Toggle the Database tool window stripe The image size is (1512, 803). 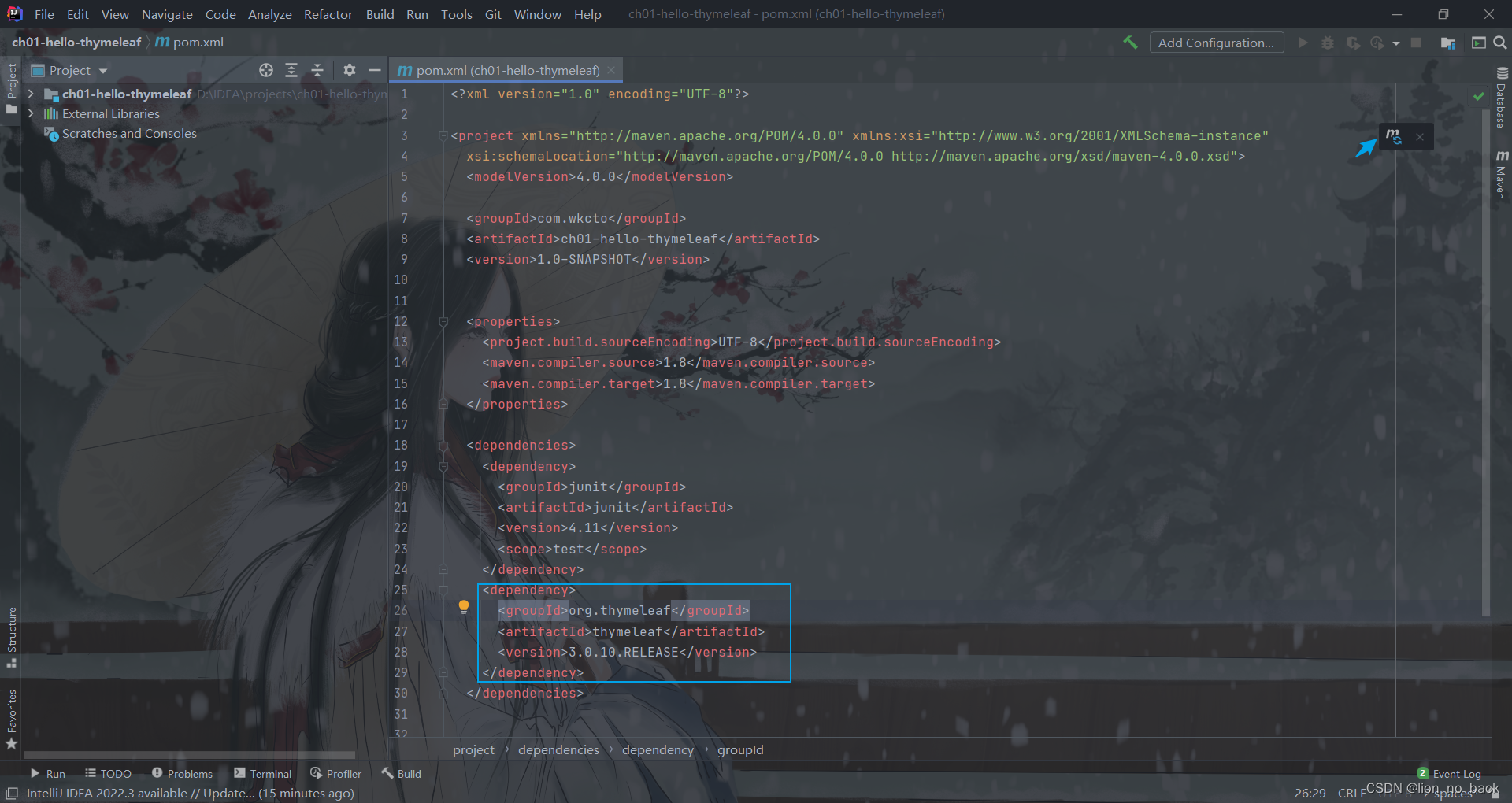(1501, 97)
